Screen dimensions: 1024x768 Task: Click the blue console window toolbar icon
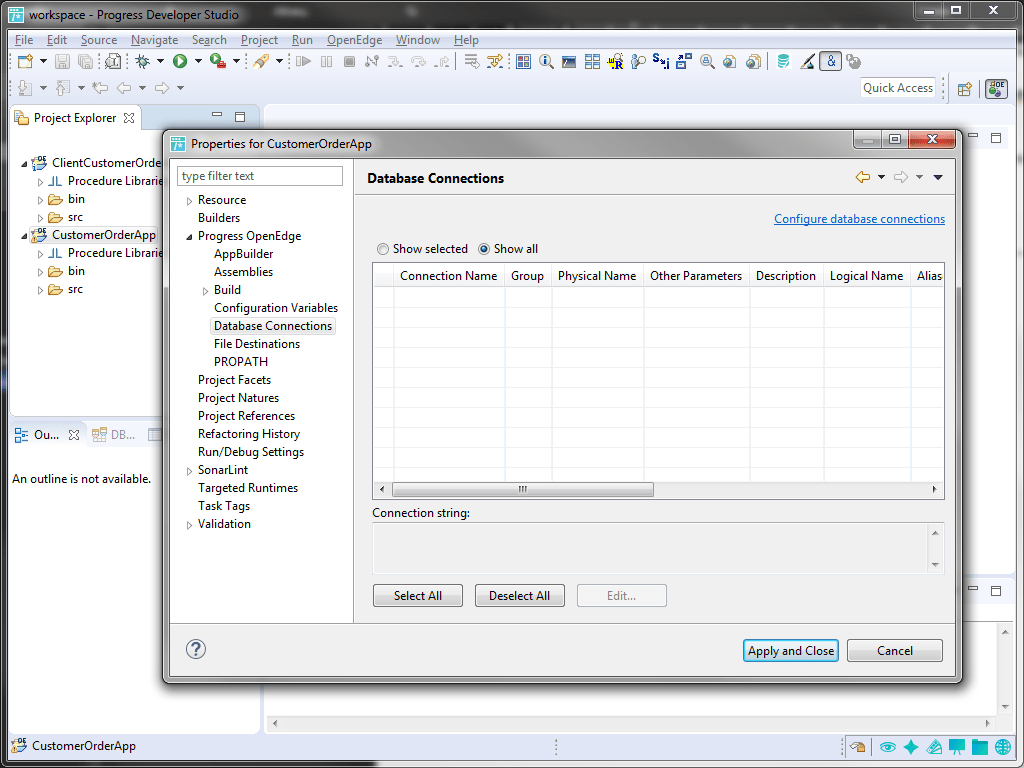tap(569, 61)
